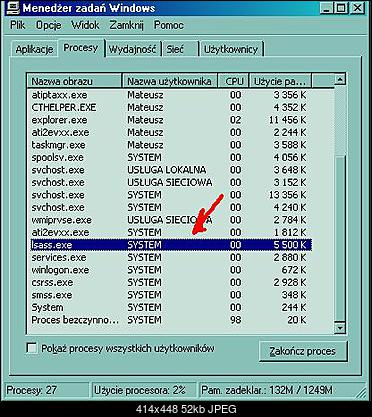Viewport: 372px width, 417px height.
Task: Open the Zamknij menu
Action: 126,25
